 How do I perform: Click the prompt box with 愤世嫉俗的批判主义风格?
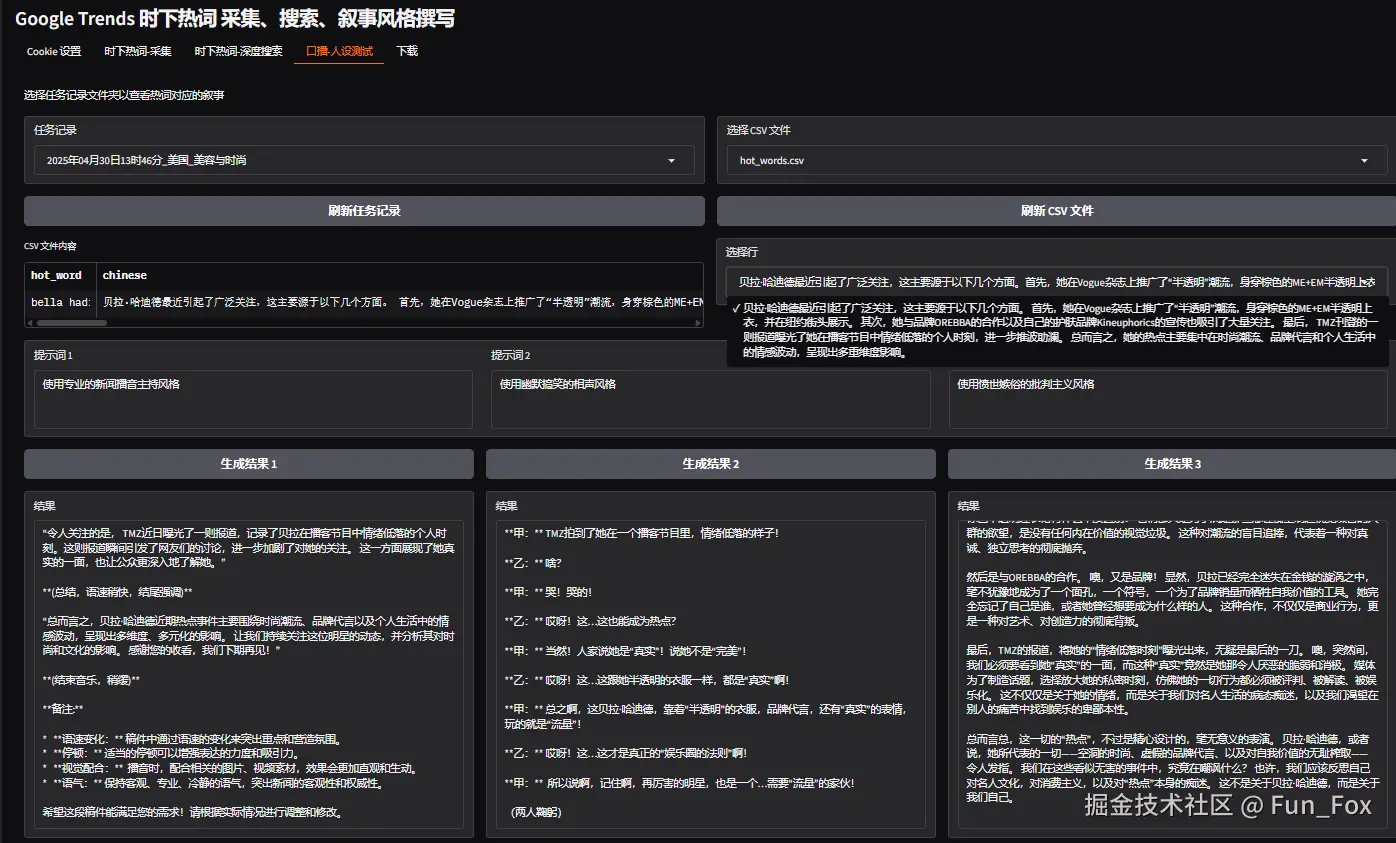click(x=1167, y=399)
